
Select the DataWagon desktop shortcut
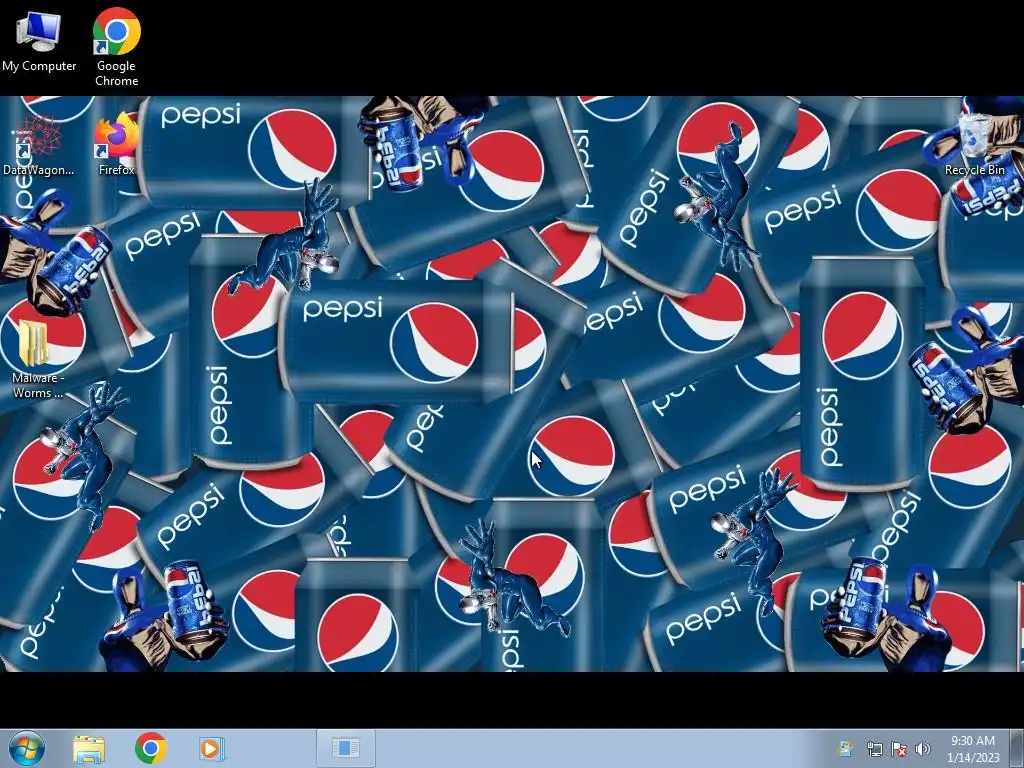38,145
